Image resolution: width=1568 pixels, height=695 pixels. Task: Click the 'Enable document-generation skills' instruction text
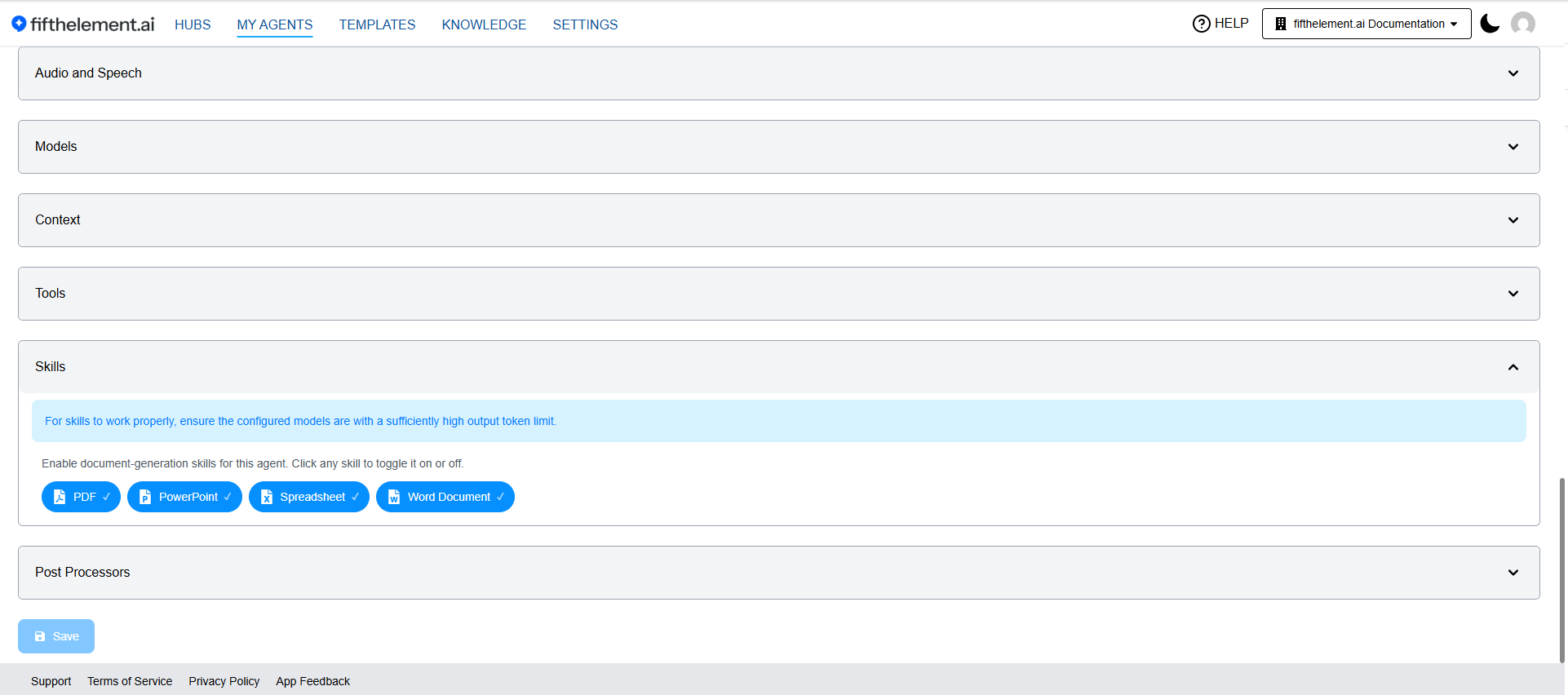252,463
